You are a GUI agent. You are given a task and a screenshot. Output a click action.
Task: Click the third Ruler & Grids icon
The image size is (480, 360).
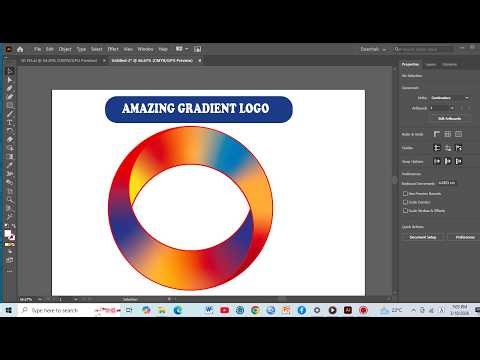(x=459, y=134)
